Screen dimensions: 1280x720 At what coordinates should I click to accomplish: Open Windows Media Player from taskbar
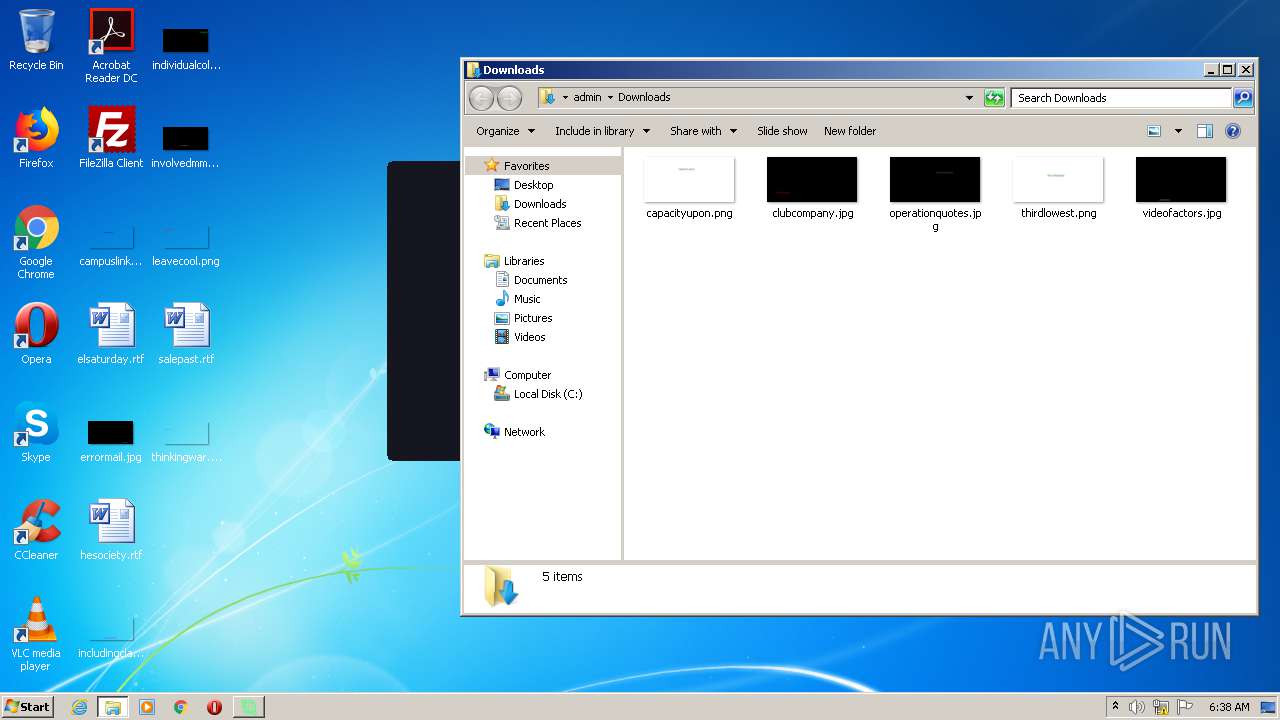pos(147,707)
